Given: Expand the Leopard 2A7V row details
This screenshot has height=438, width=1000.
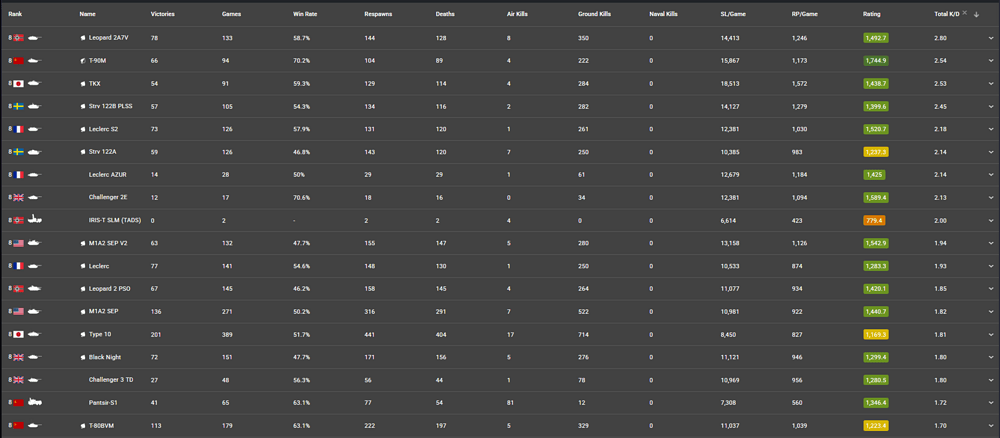Looking at the screenshot, I should click(991, 38).
